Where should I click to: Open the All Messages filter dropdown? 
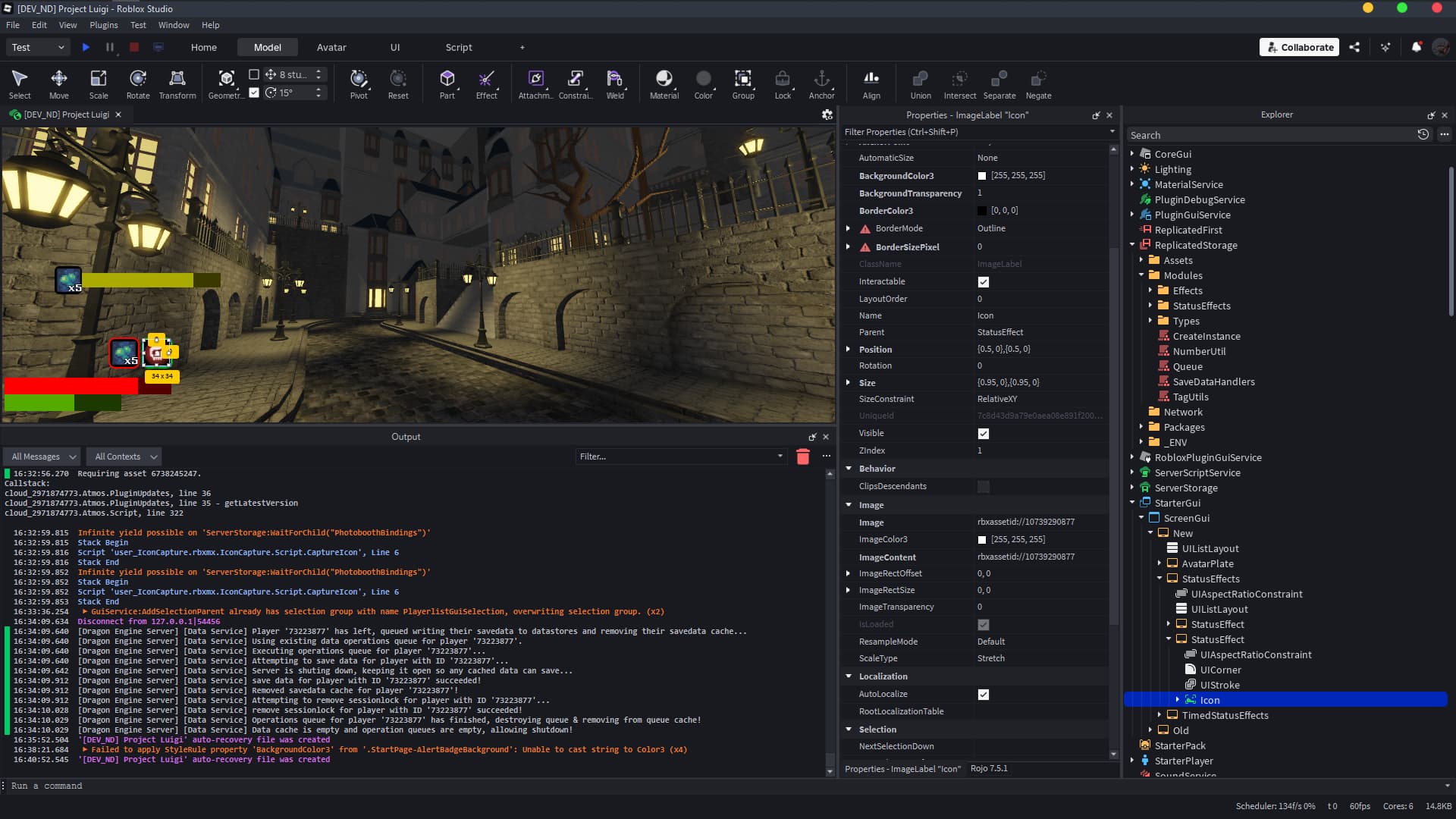pyautogui.click(x=41, y=456)
